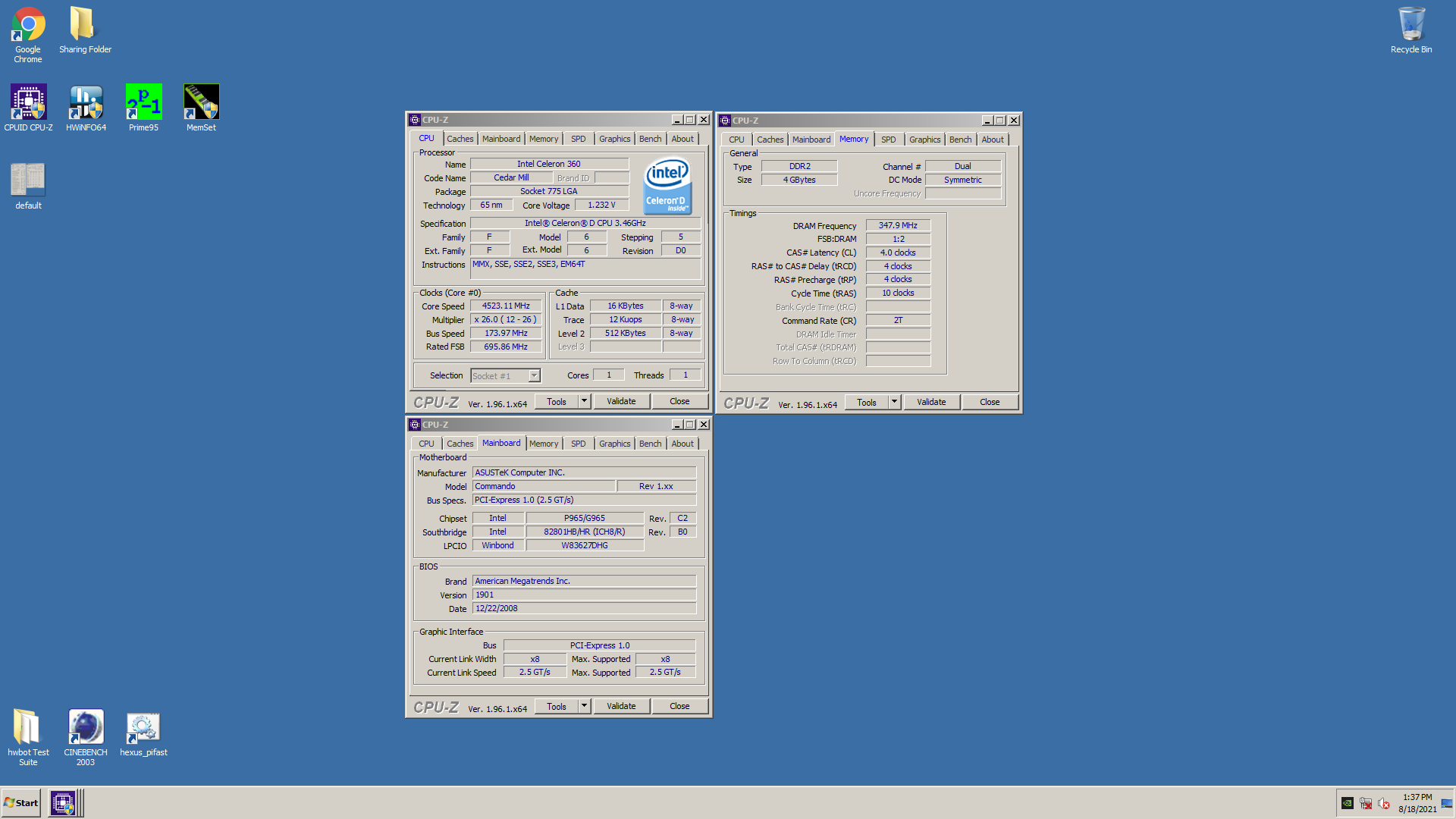Click title icon of Mainboard tab window
Viewport: 1456px width, 819px height.
(415, 425)
